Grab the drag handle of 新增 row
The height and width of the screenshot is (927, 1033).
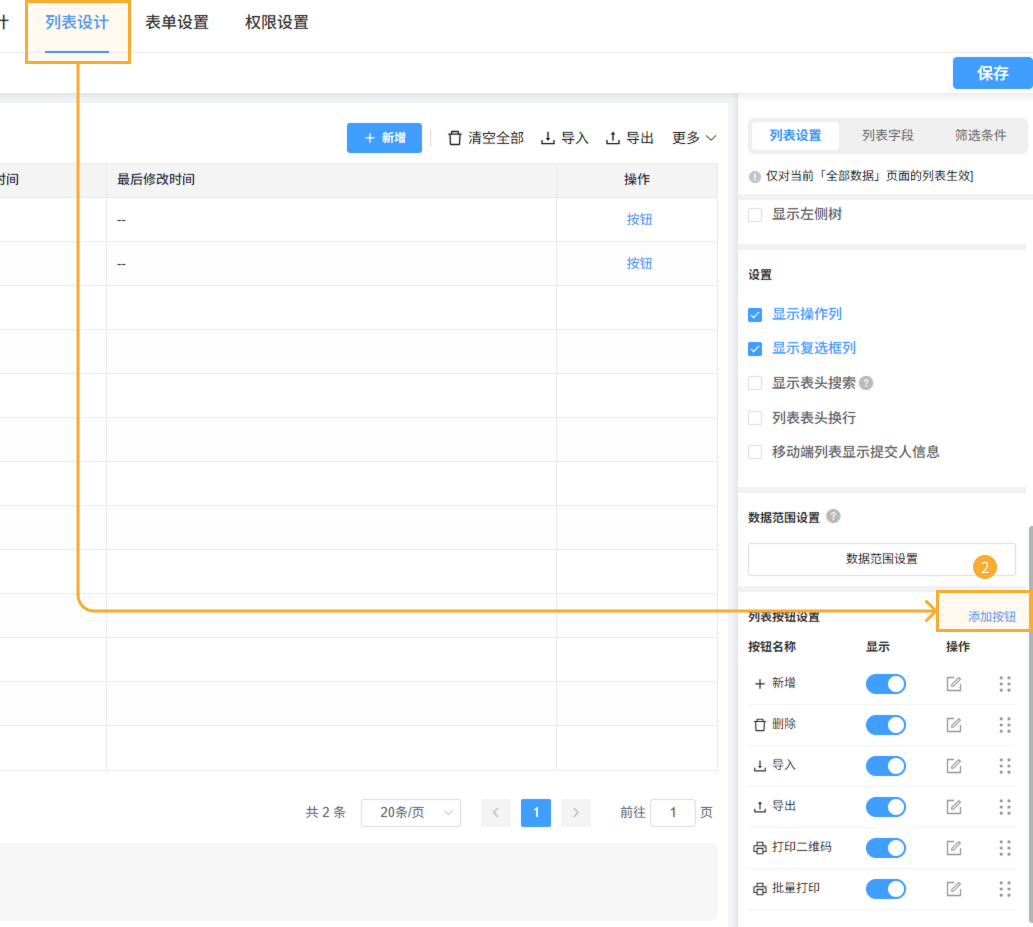(x=1005, y=684)
